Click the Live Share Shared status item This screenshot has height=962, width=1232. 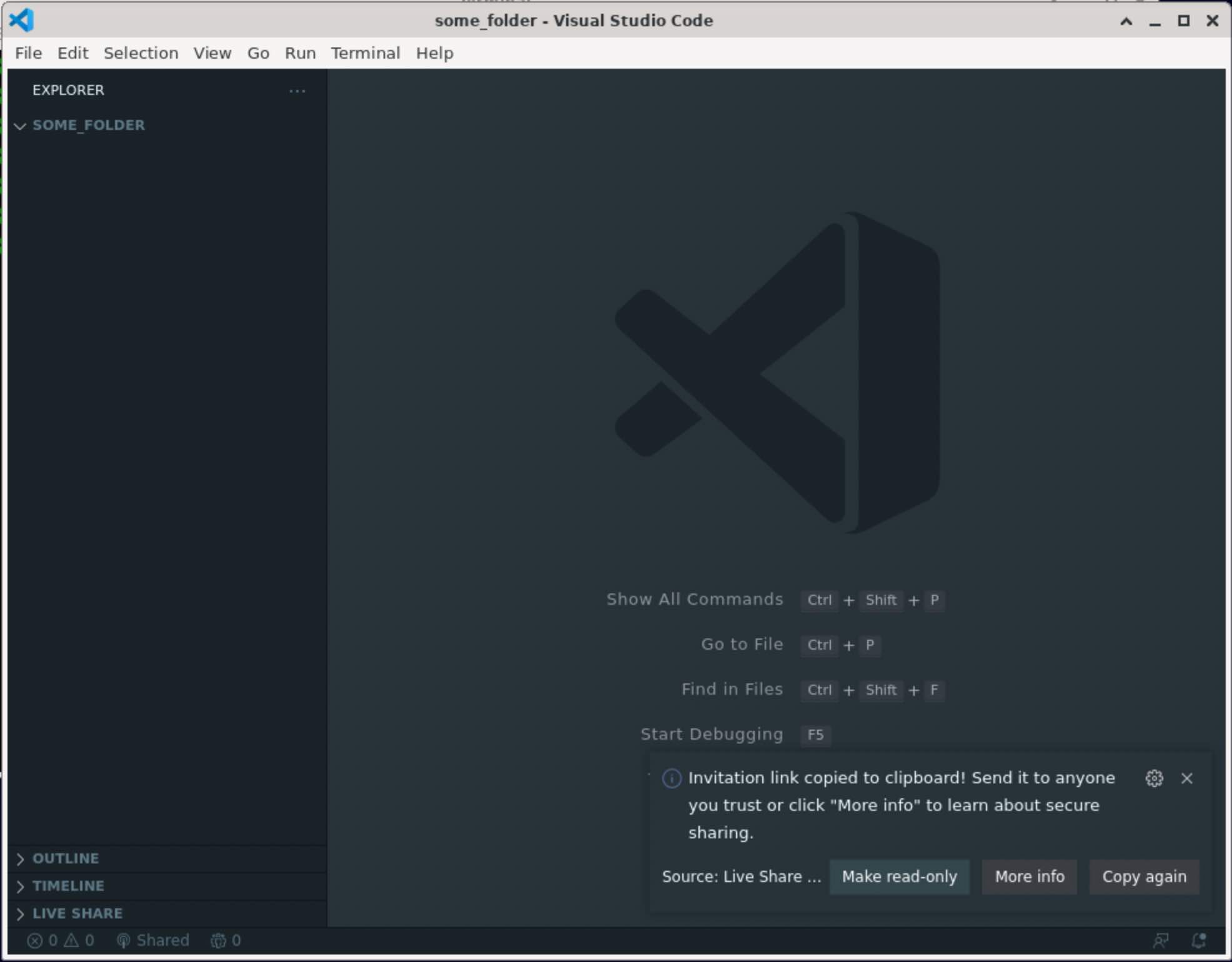(153, 940)
